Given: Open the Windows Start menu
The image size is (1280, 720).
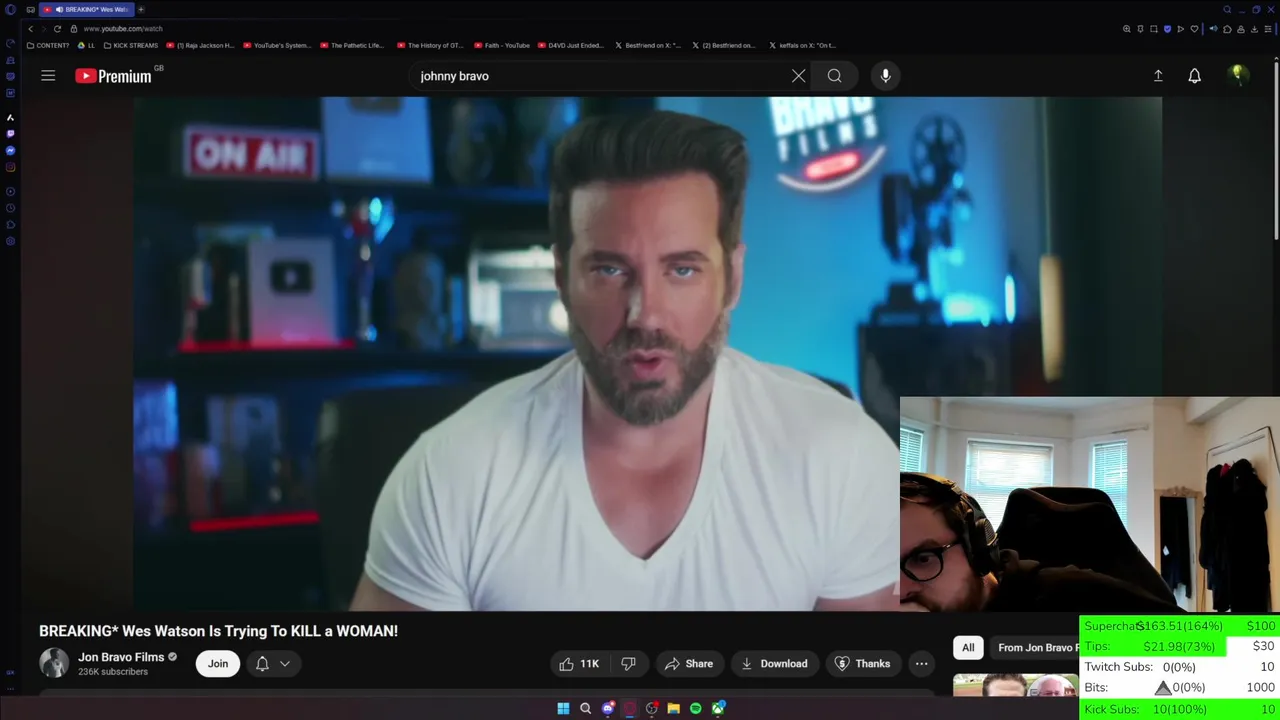Looking at the screenshot, I should coord(563,708).
